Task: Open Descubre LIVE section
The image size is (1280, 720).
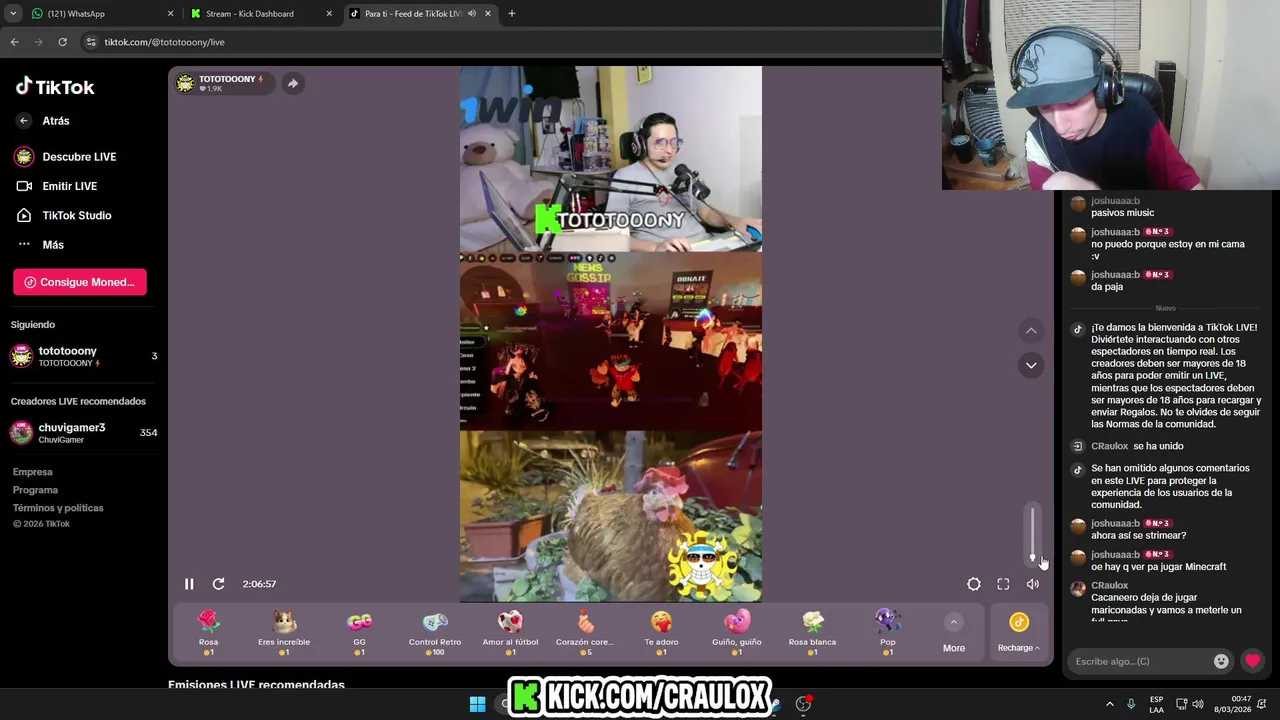Action: pyautogui.click(x=65, y=157)
